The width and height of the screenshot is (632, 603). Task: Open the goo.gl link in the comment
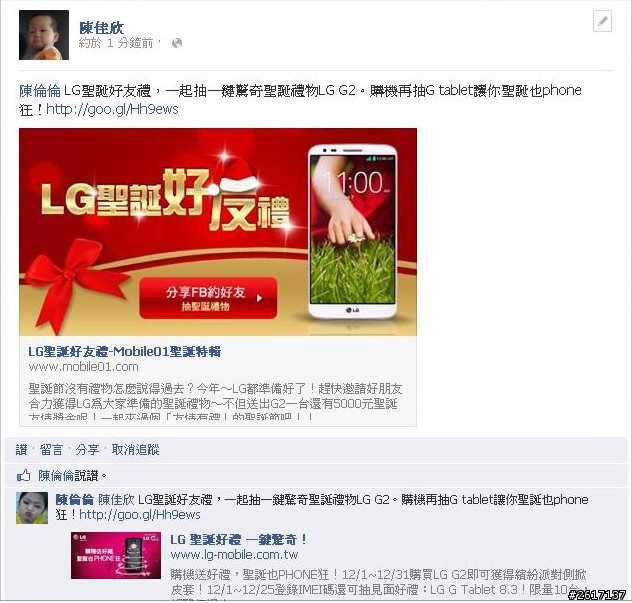[140, 515]
